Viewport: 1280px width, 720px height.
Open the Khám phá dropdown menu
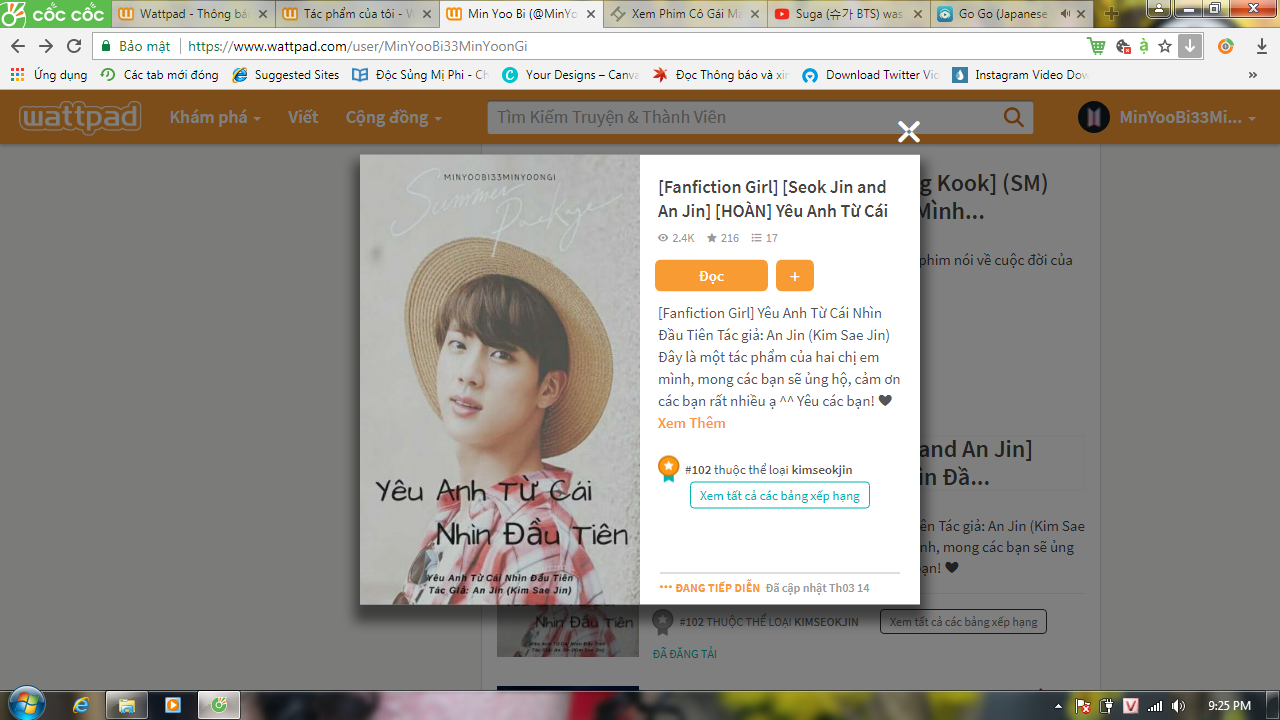215,117
